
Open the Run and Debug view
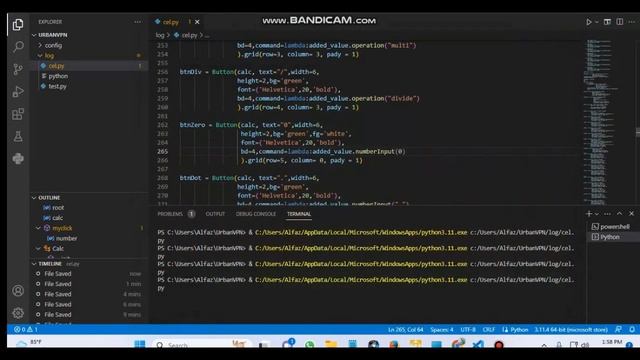[18, 91]
